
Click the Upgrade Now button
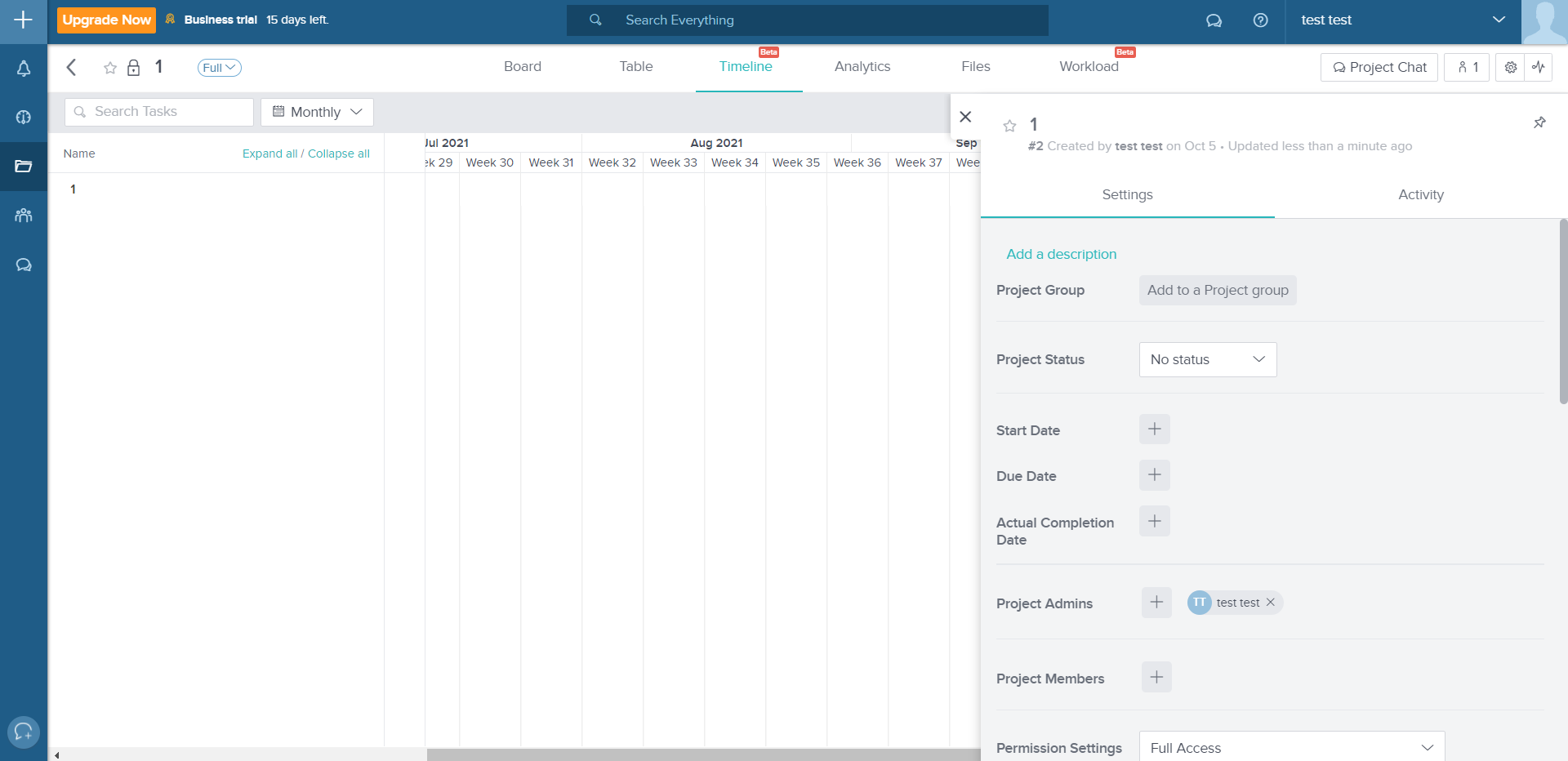(106, 20)
